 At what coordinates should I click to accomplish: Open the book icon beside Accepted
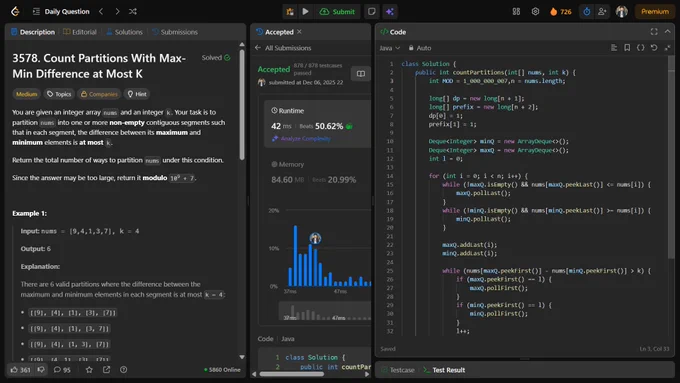click(x=361, y=74)
